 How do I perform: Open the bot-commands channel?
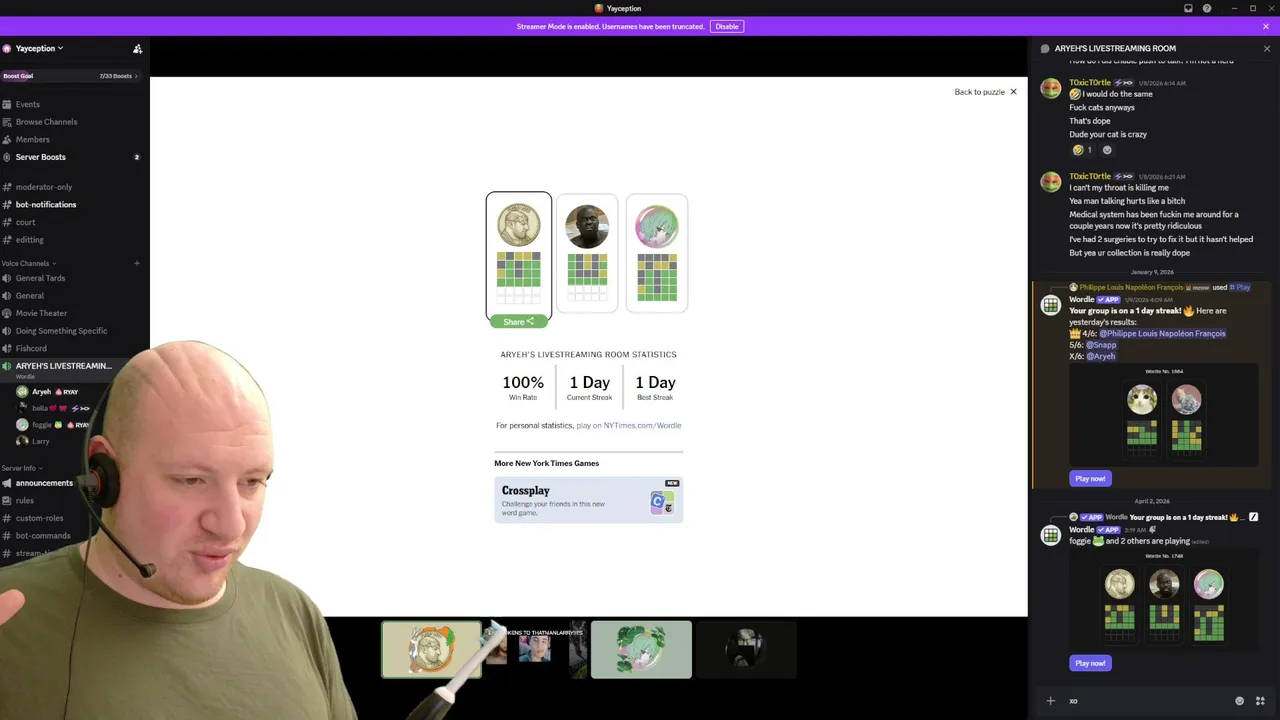43,536
